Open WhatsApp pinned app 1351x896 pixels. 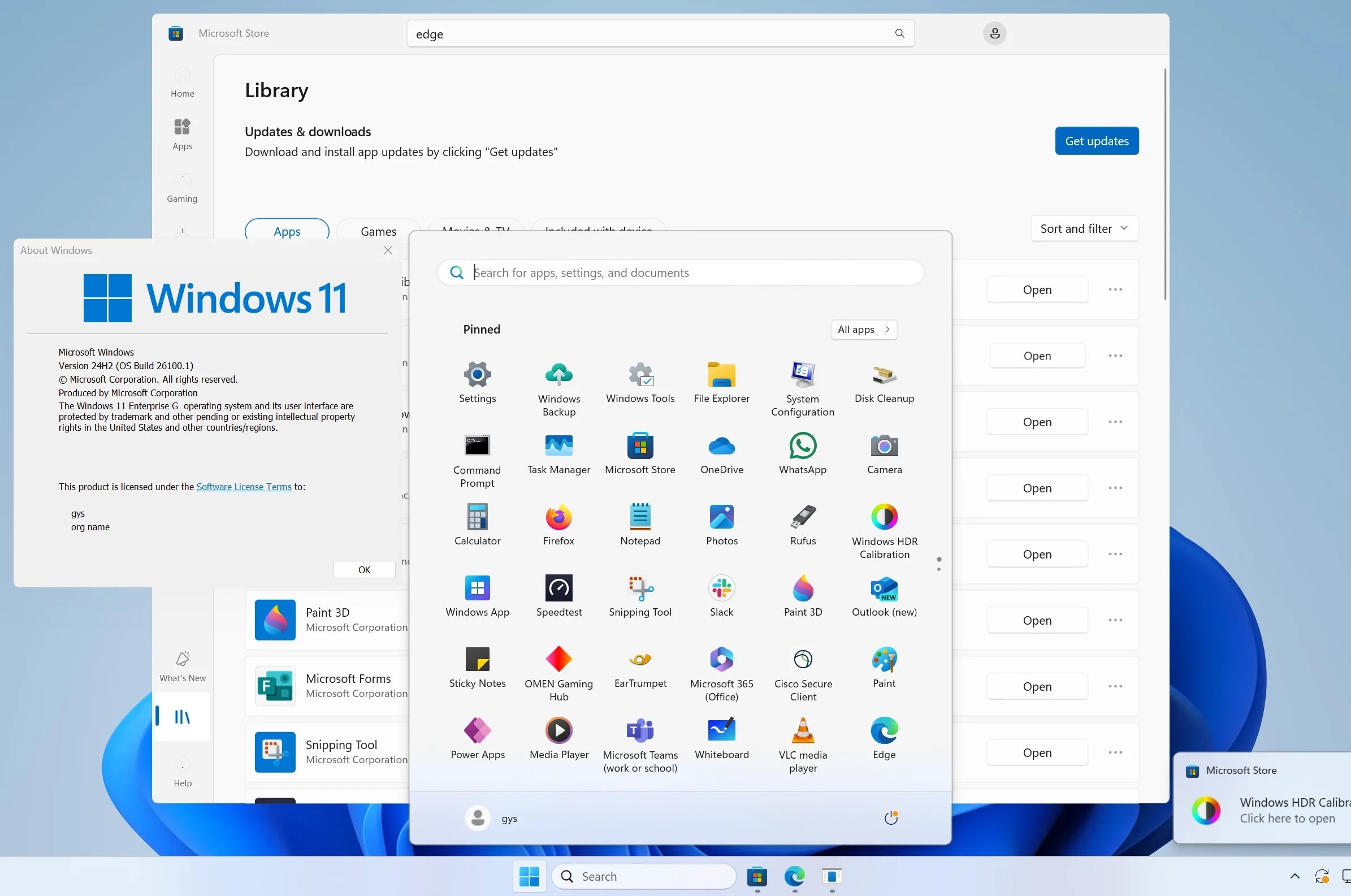(803, 454)
